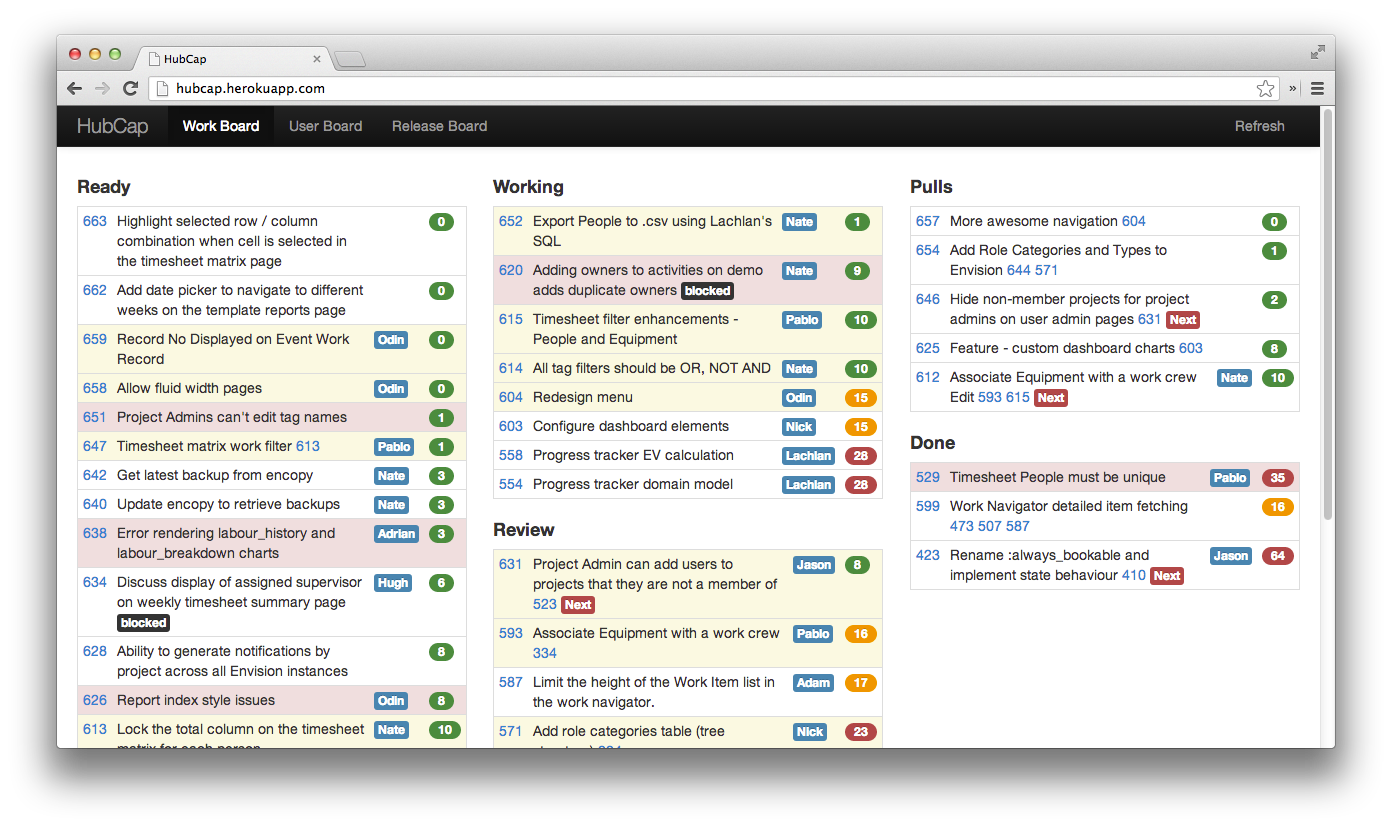Bookmark the page with the star icon
Screen dimensions: 1392x827
point(1265,88)
